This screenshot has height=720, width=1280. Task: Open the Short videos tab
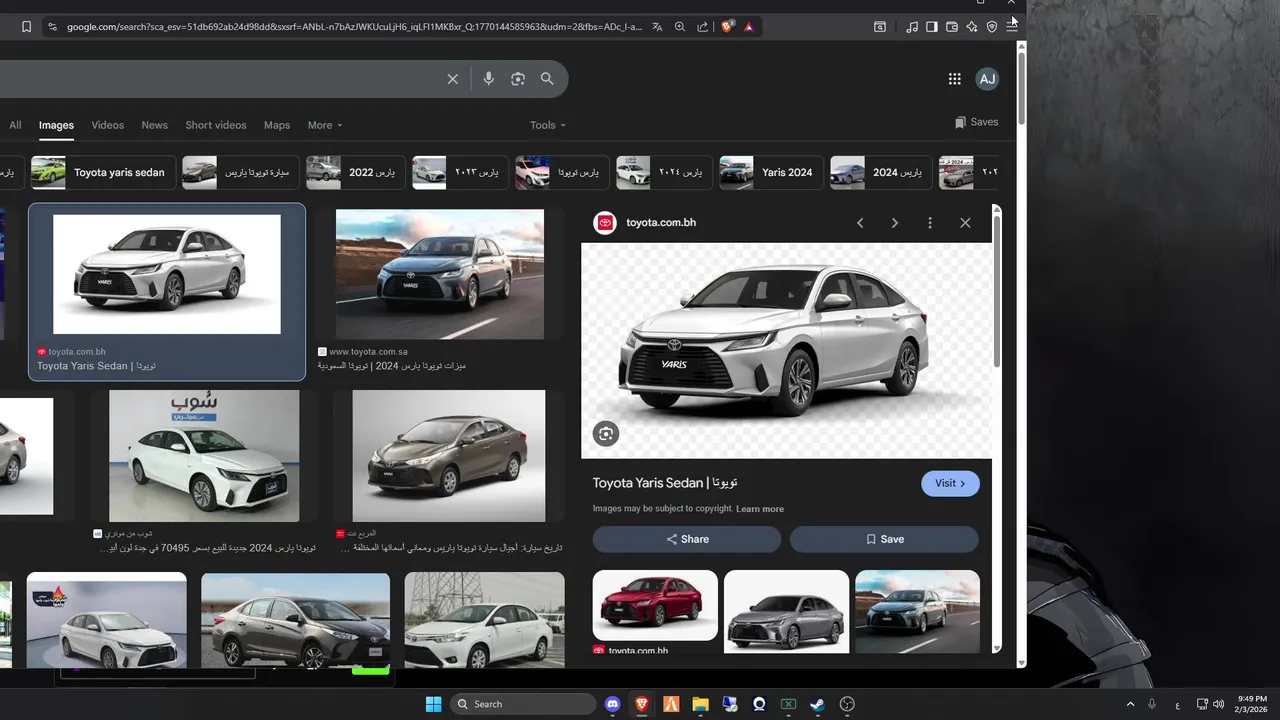click(216, 125)
